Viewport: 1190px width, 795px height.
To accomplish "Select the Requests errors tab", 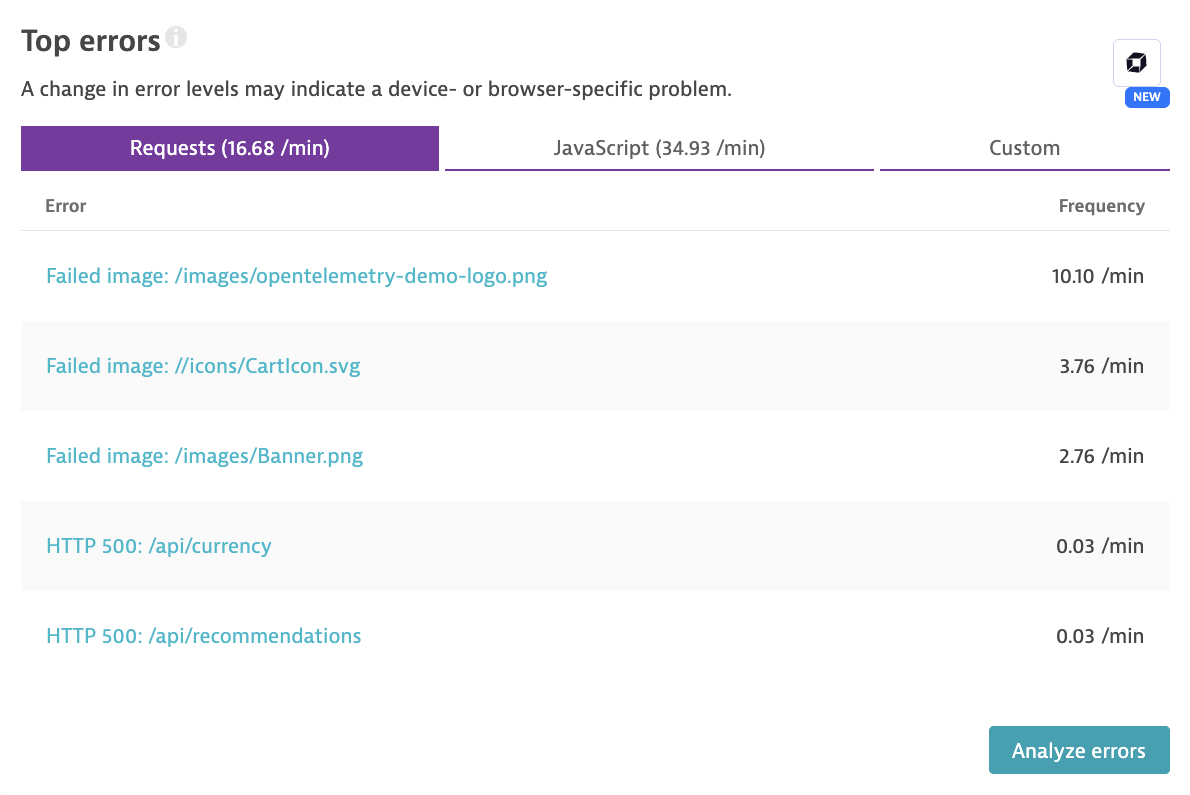I will 229,148.
